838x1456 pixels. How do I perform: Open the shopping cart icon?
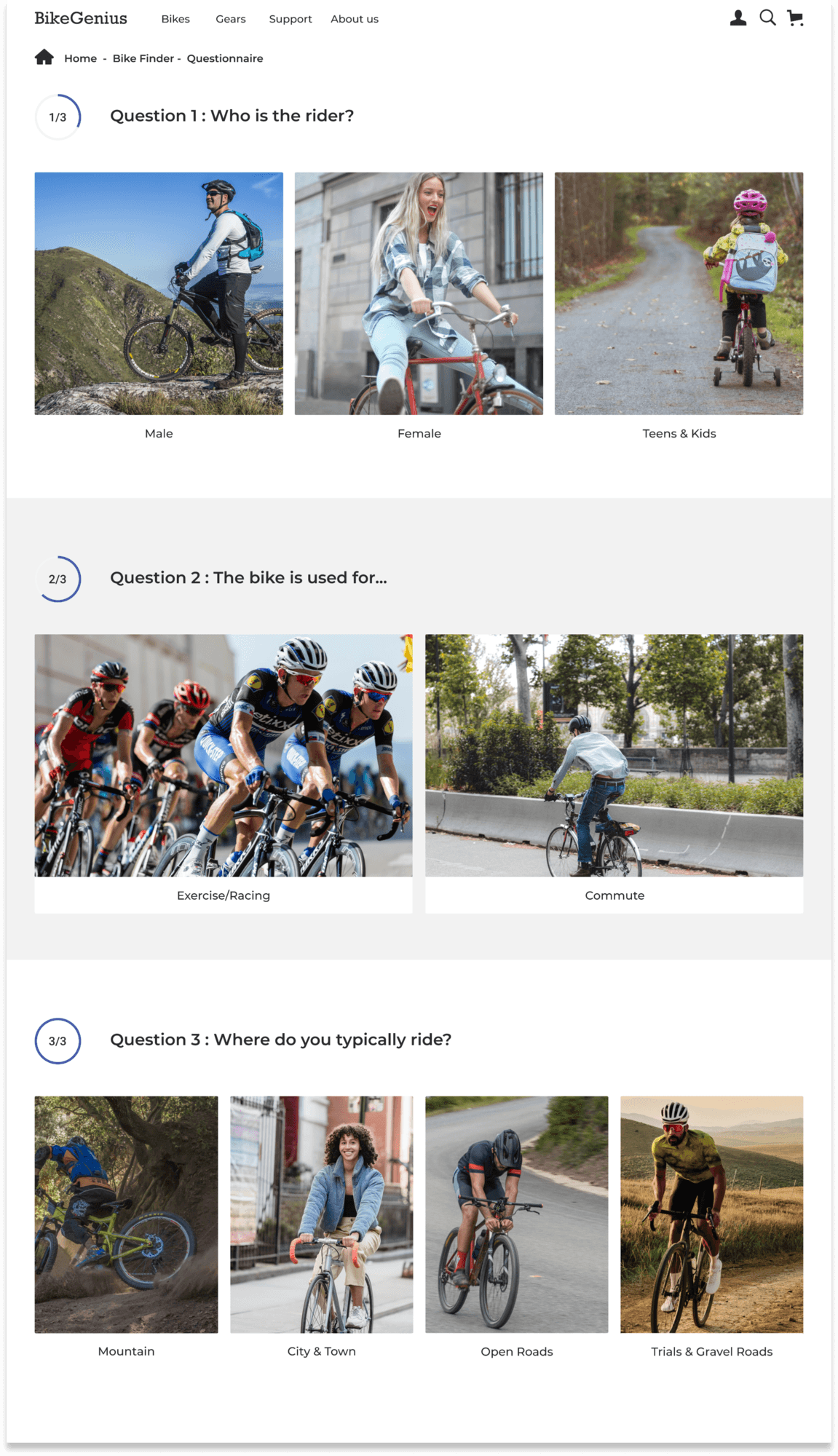click(795, 18)
